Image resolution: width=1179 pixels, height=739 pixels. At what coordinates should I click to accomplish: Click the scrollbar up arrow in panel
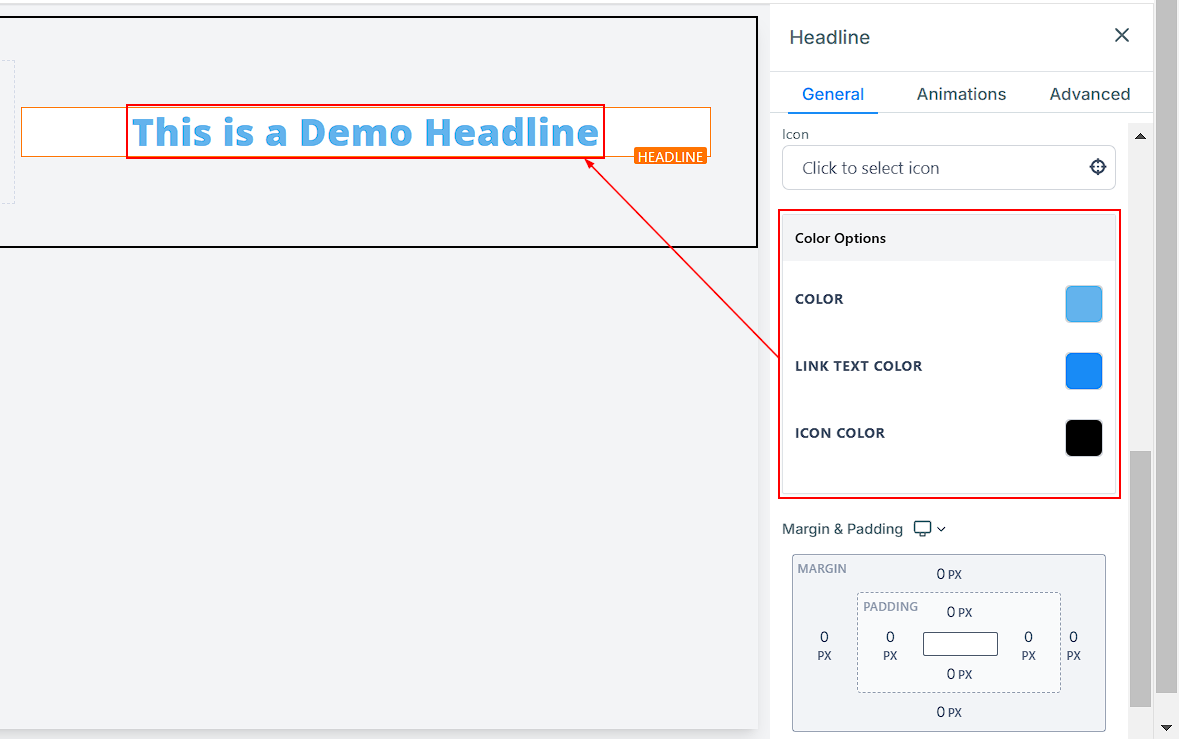[x=1140, y=136]
